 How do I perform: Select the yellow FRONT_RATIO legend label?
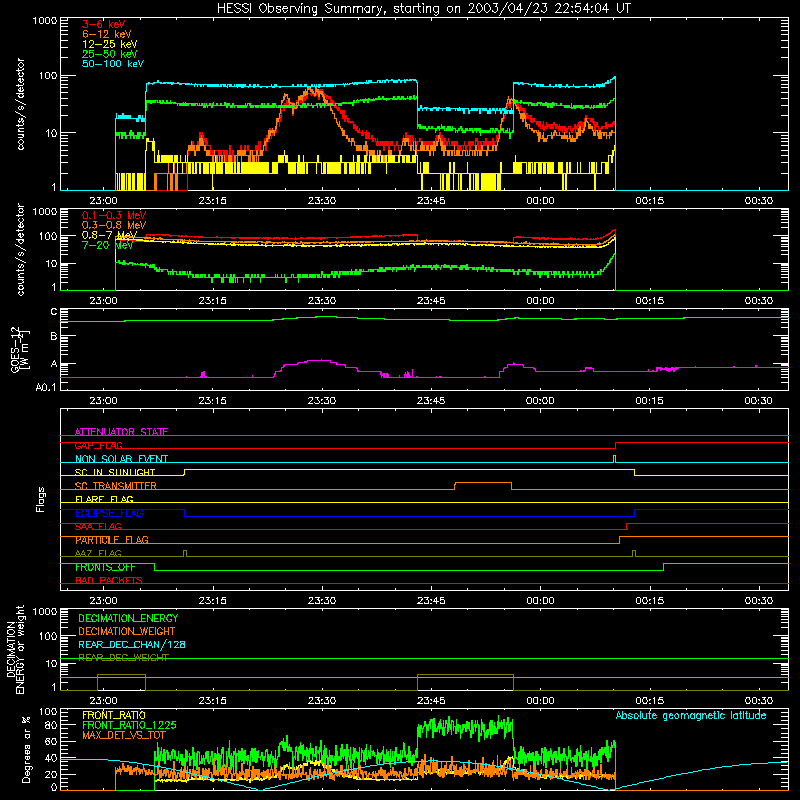(114, 715)
